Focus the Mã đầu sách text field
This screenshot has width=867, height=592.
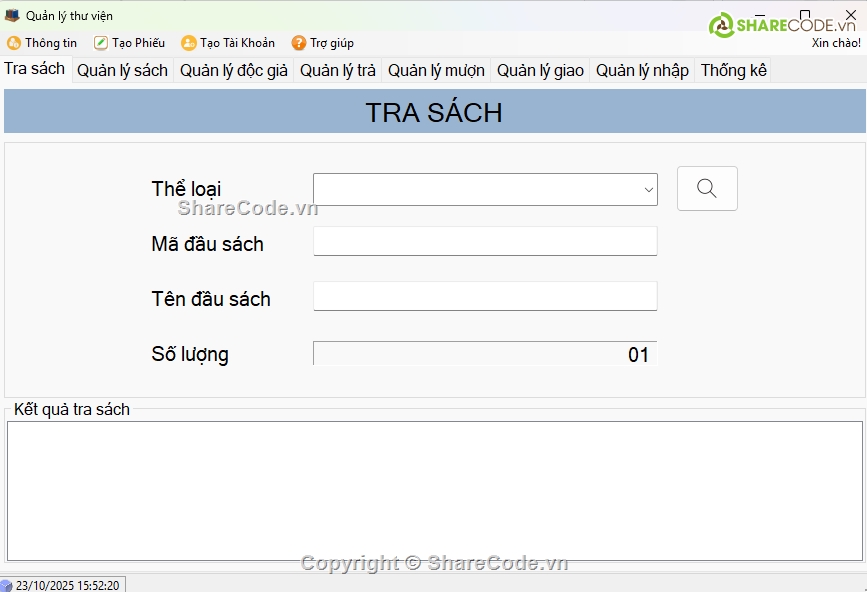point(485,241)
